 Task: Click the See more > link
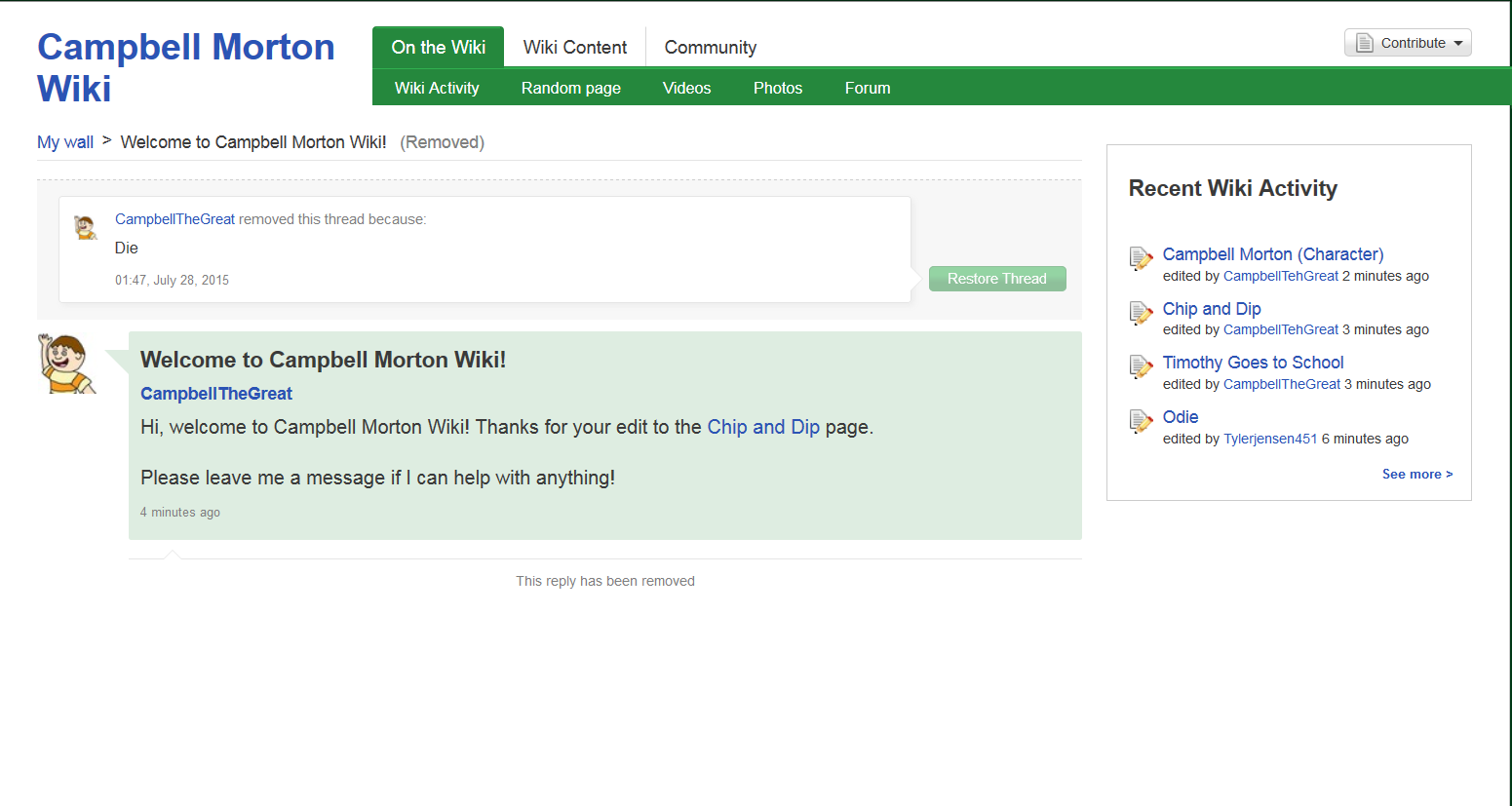1417,475
